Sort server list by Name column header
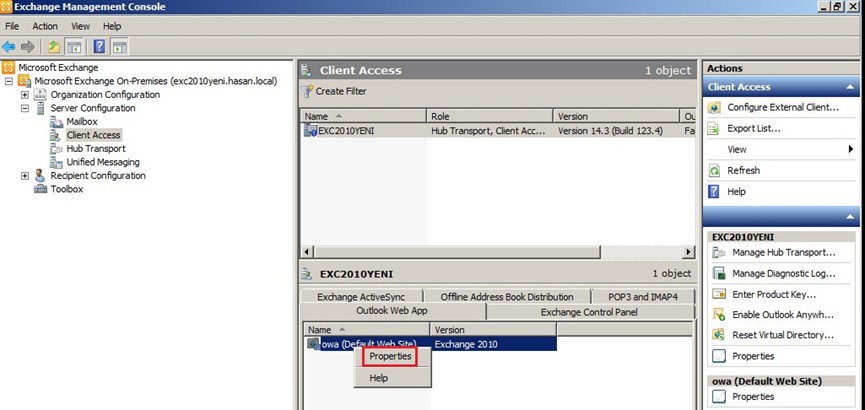The image size is (865, 410). pos(364,116)
